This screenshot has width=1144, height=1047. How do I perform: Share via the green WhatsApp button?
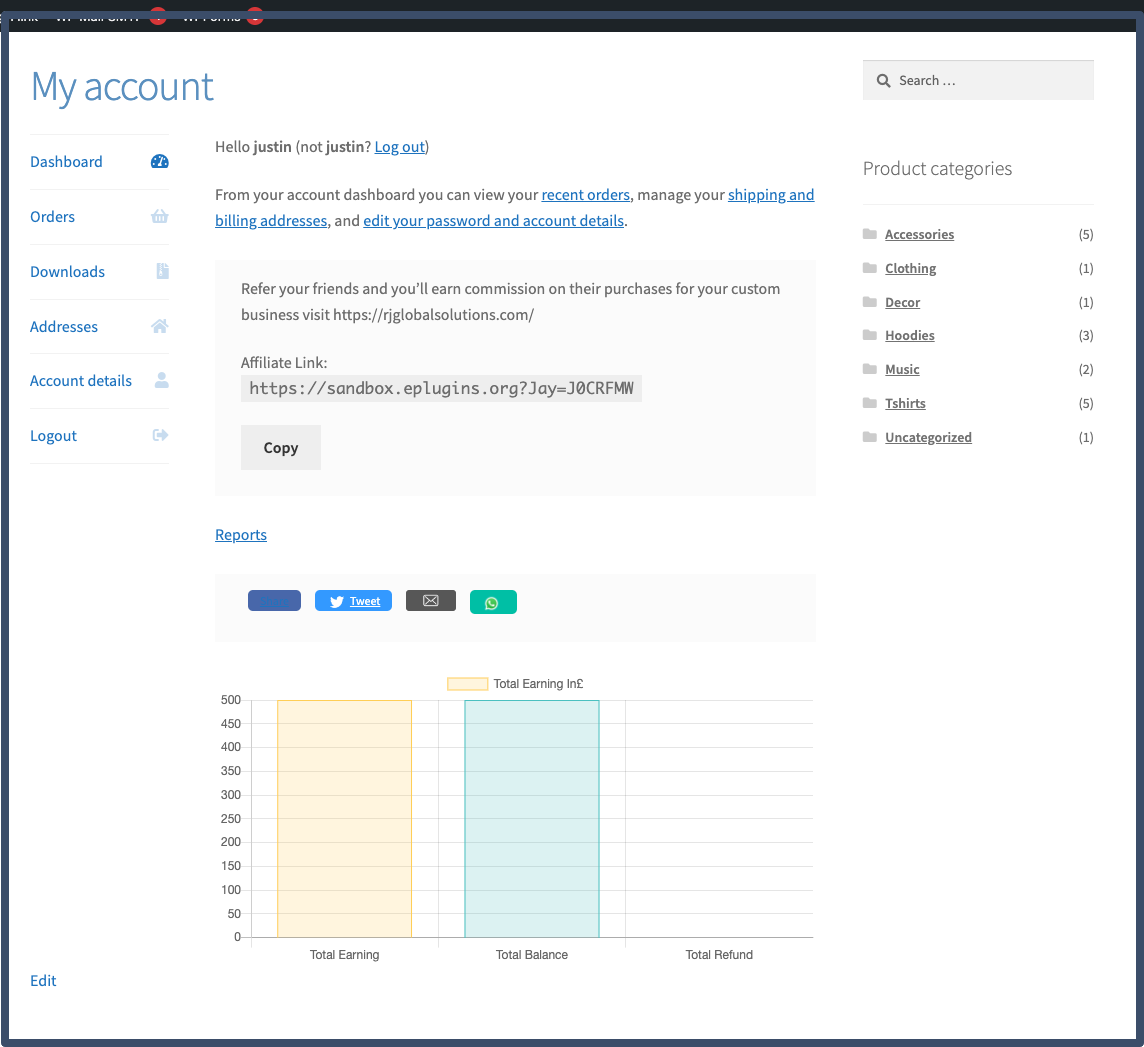tap(493, 603)
